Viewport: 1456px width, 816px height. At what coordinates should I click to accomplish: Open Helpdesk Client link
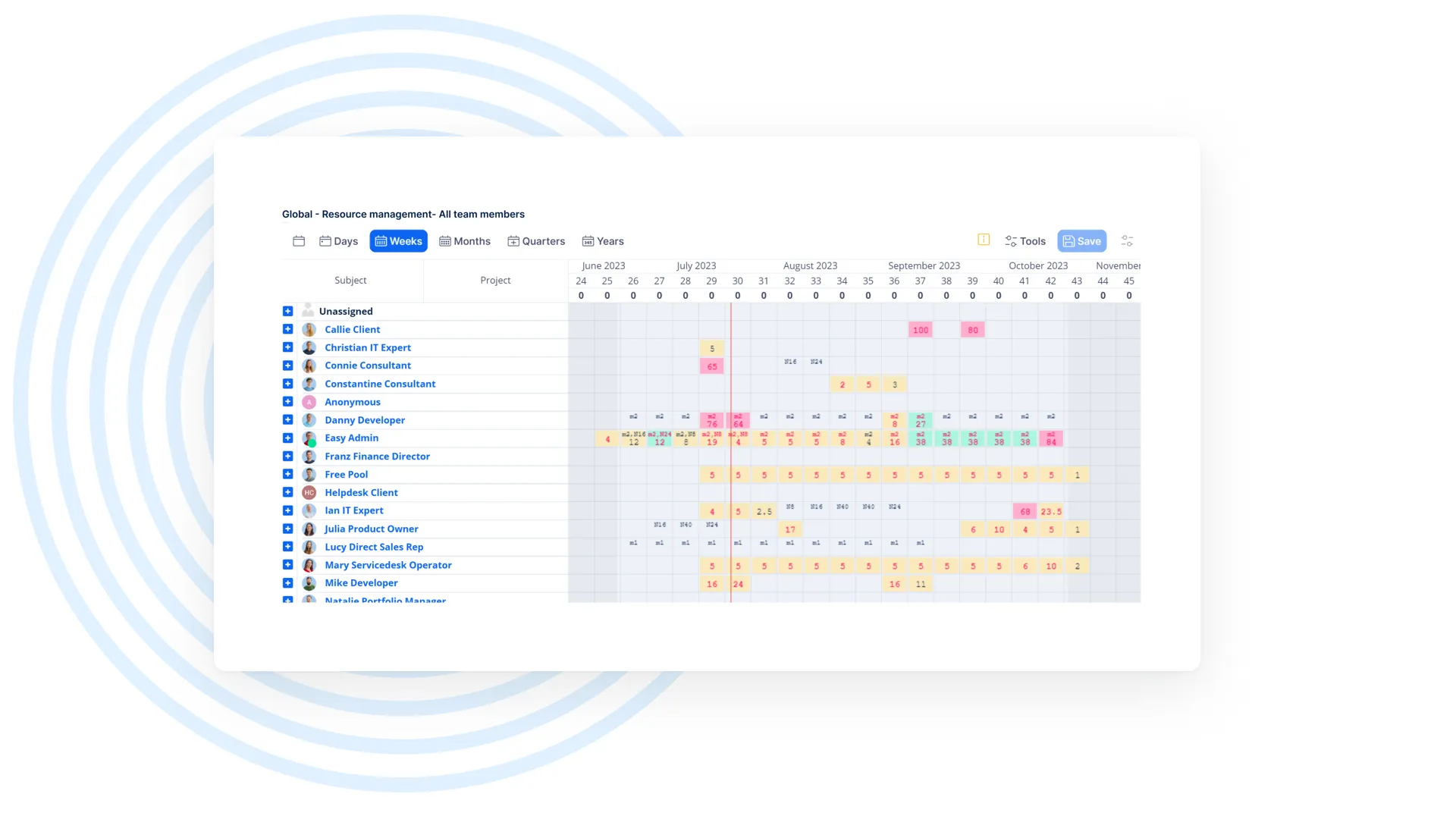point(361,493)
